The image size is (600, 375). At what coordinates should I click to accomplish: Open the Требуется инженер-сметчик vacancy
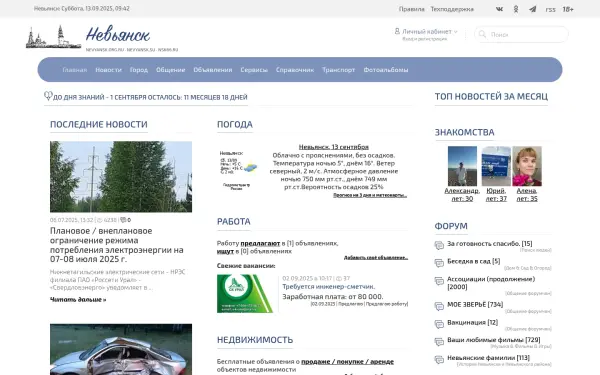click(329, 287)
